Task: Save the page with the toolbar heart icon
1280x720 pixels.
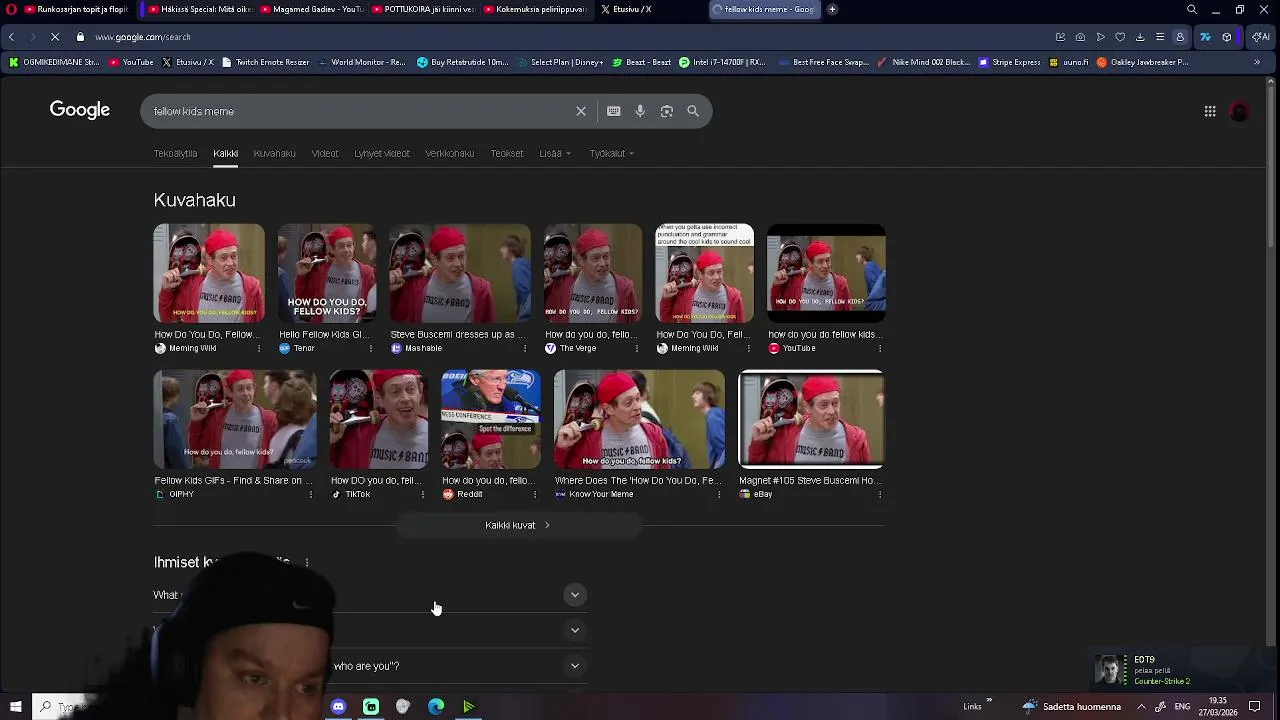Action: [1120, 37]
